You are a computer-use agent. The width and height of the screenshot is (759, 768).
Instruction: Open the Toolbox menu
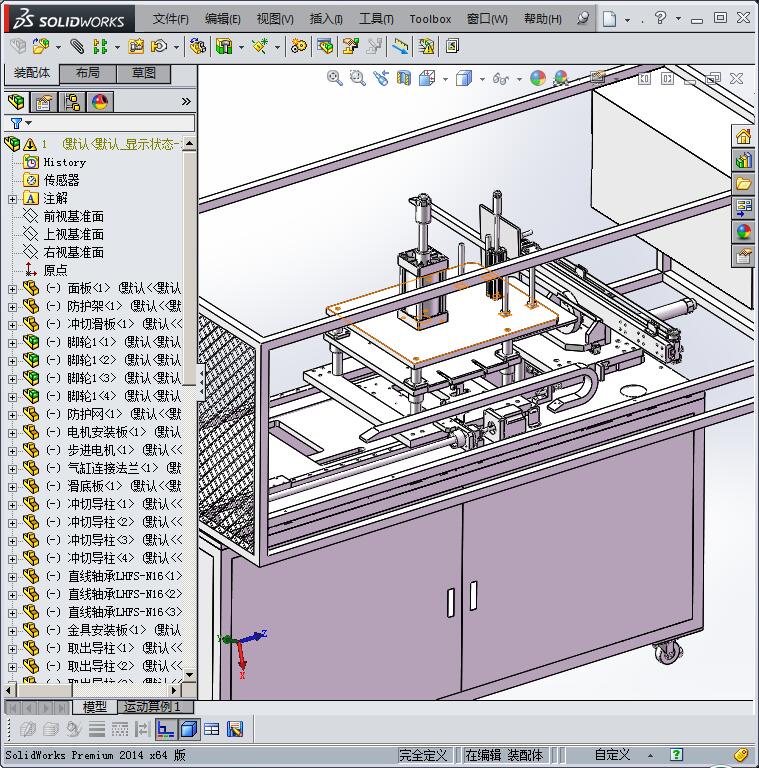pos(430,19)
